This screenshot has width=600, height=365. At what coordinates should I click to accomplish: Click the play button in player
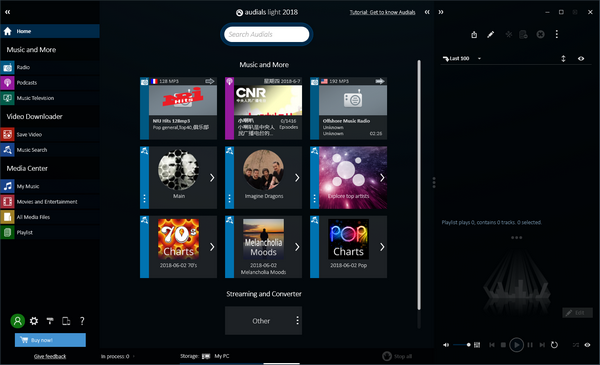(x=516, y=345)
